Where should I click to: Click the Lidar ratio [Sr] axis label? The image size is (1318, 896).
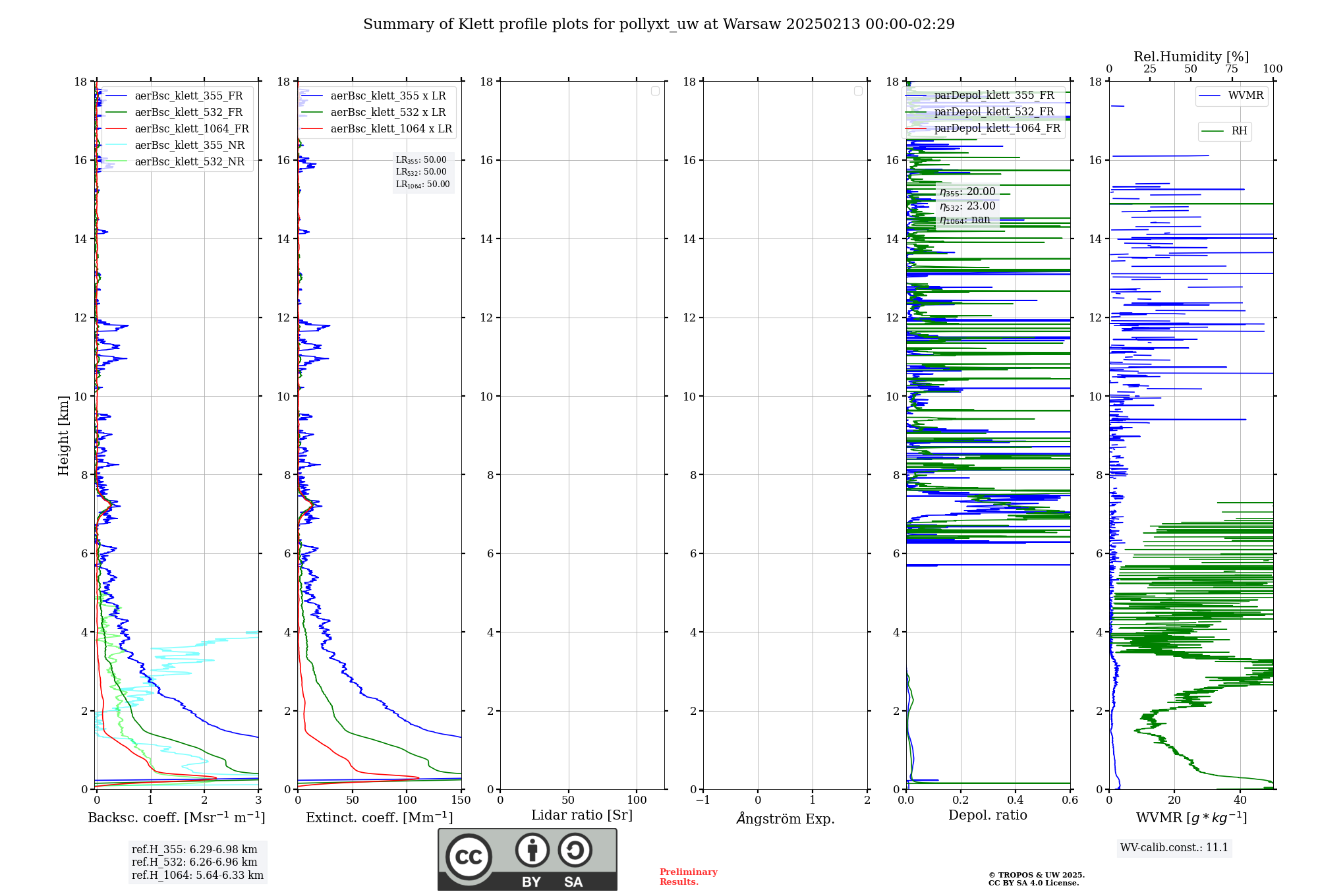582,816
